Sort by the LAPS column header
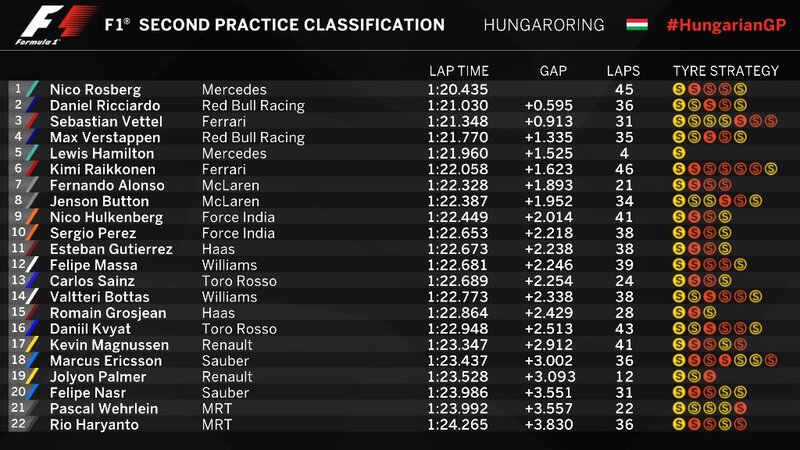Viewport: 800px width, 450px height. click(x=624, y=71)
